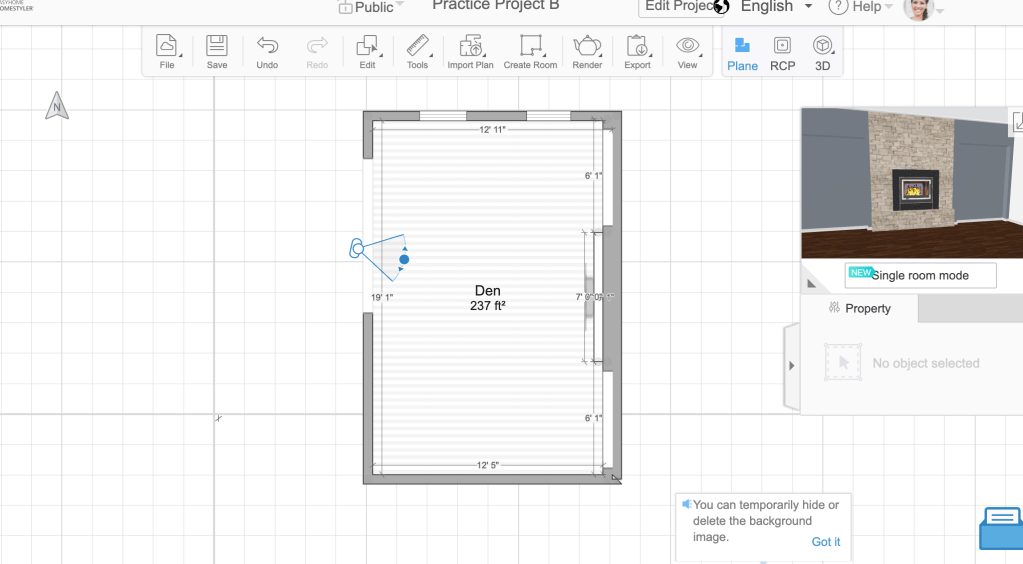Screen dimensions: 1023x564
Task: Switch to 3D view mode
Action: [x=822, y=53]
